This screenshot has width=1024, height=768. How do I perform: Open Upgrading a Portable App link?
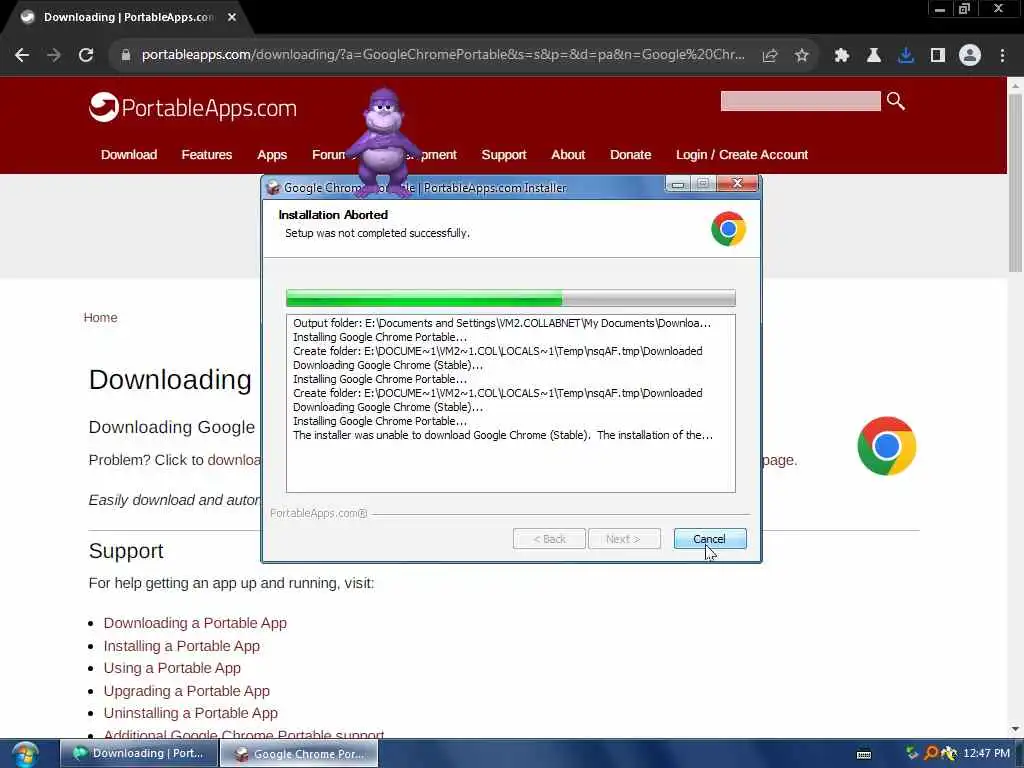click(x=187, y=691)
